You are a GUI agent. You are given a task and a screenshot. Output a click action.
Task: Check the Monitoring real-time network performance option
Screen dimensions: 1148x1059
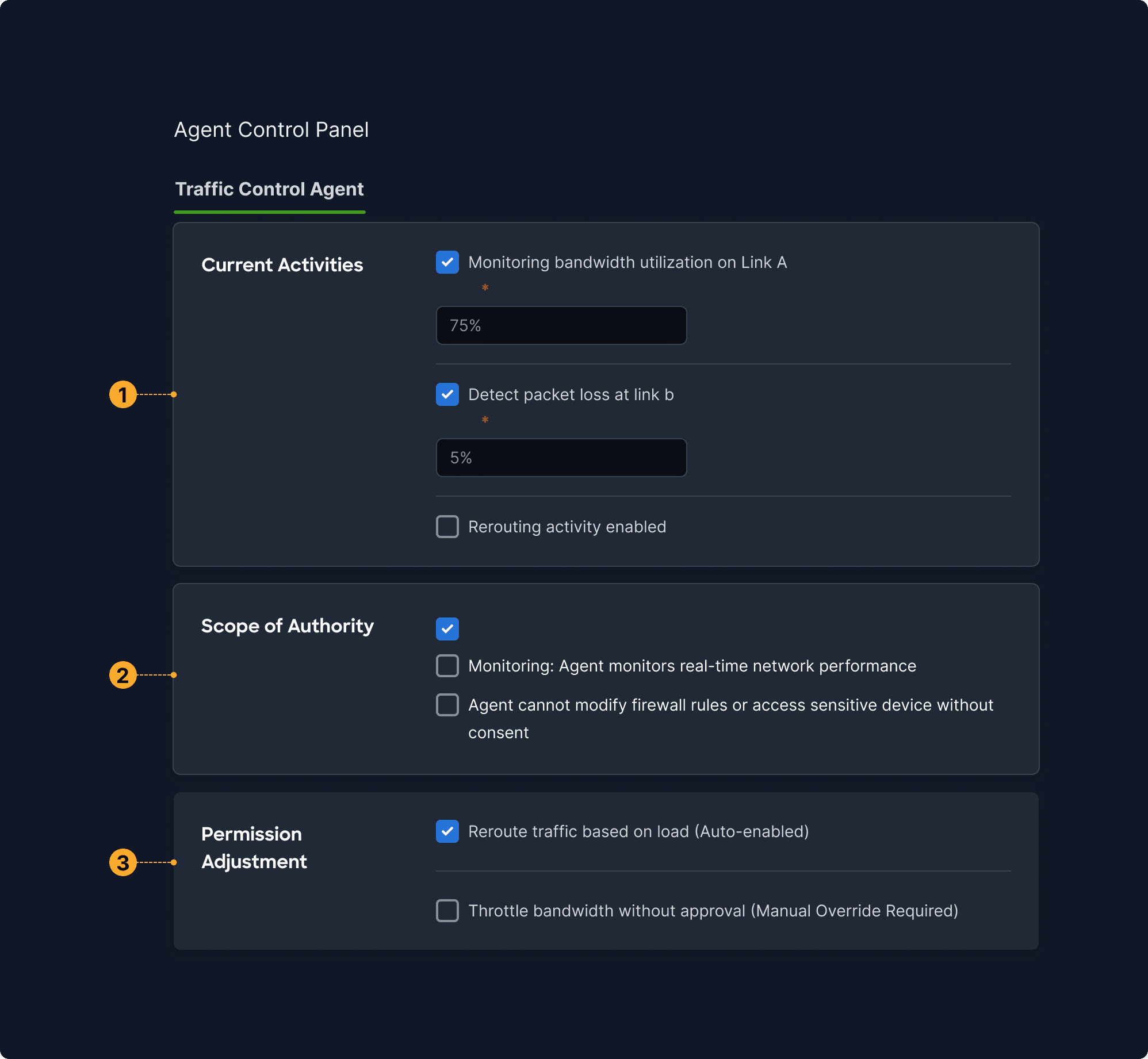pyautogui.click(x=447, y=666)
